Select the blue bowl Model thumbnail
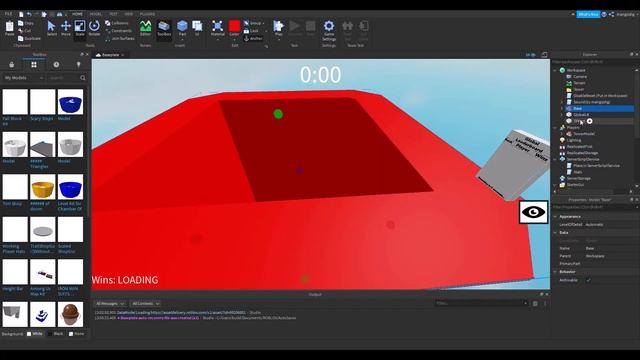Image resolution: width=640 pixels, height=360 pixels. point(70,102)
